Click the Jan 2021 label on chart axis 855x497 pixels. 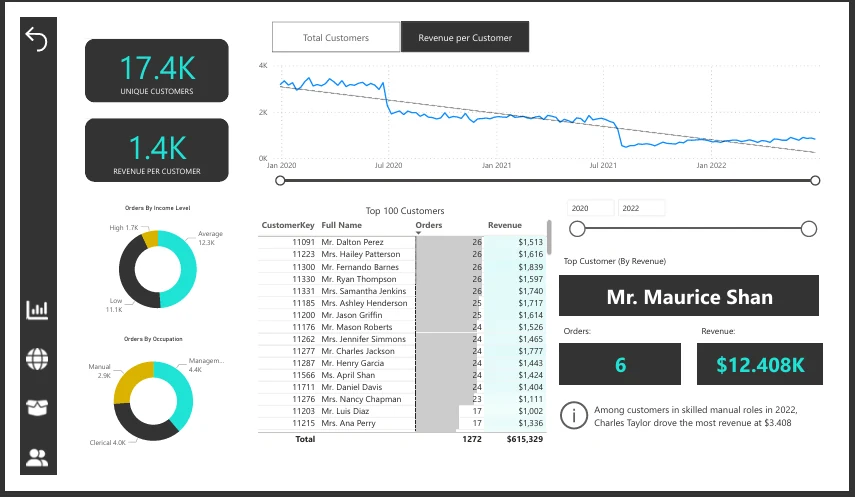pyautogui.click(x=496, y=165)
